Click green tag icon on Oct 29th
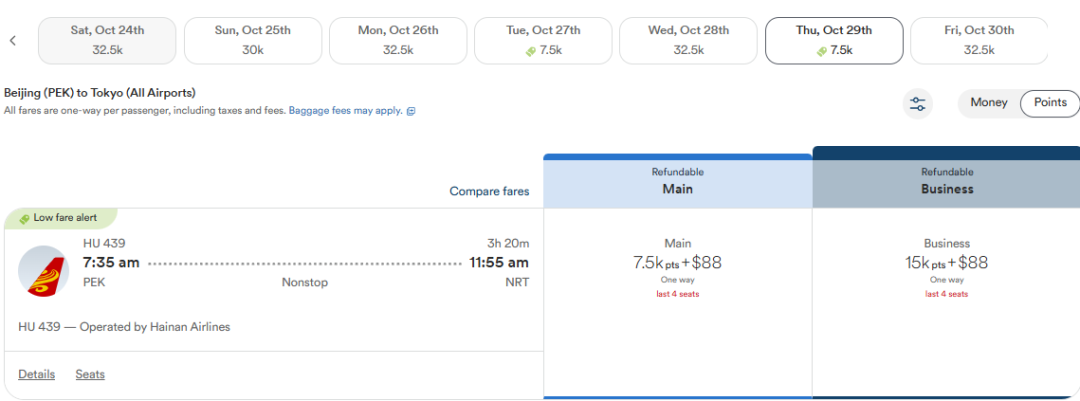Viewport: 1080px width, 401px height. click(821, 51)
